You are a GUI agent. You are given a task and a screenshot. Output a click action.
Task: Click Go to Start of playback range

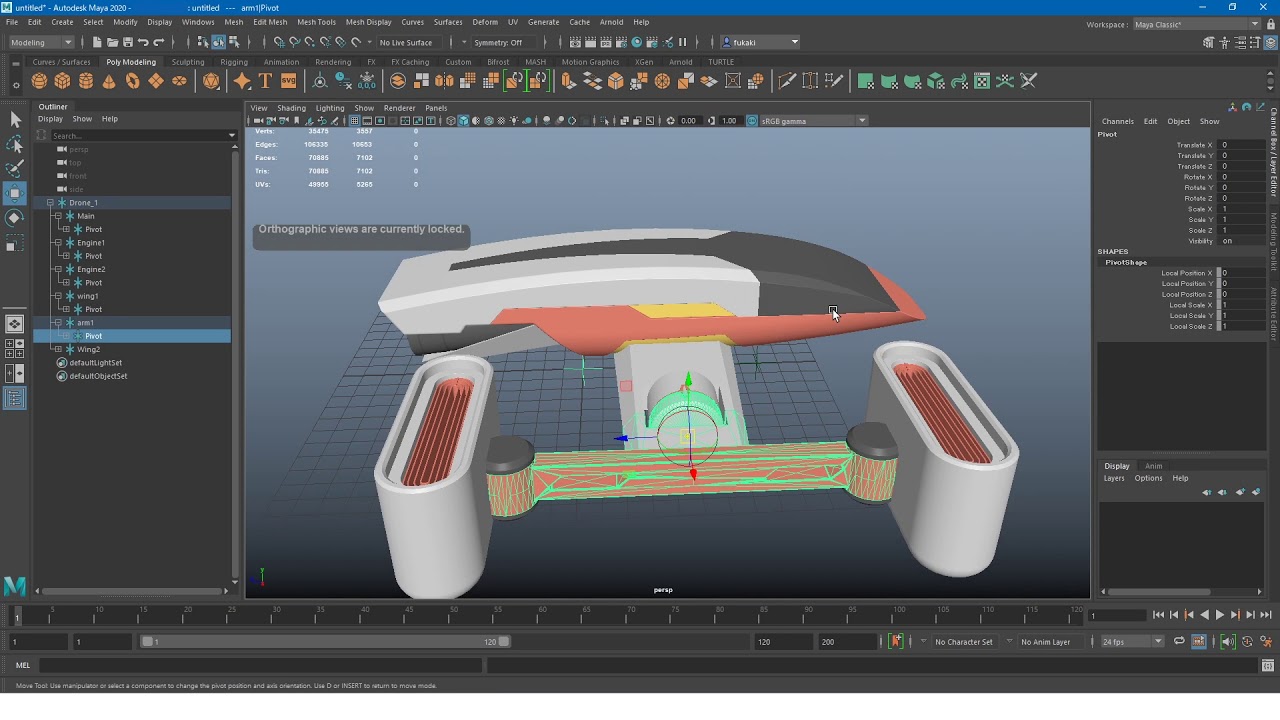point(1158,615)
